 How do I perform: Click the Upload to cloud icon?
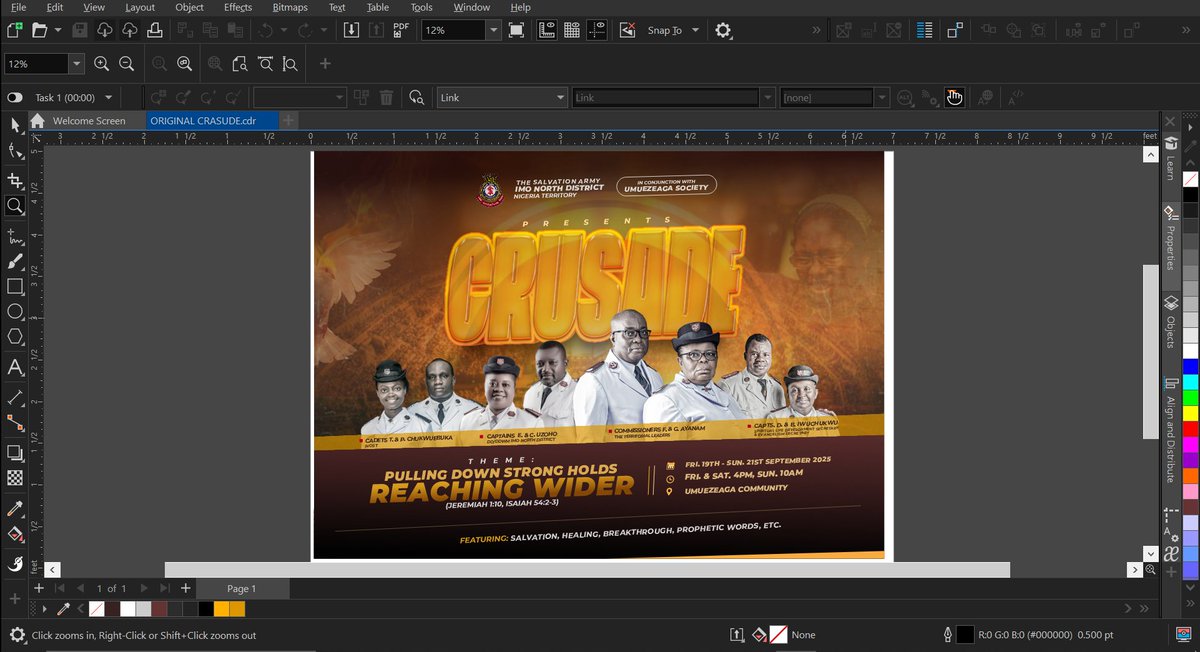tap(130, 30)
